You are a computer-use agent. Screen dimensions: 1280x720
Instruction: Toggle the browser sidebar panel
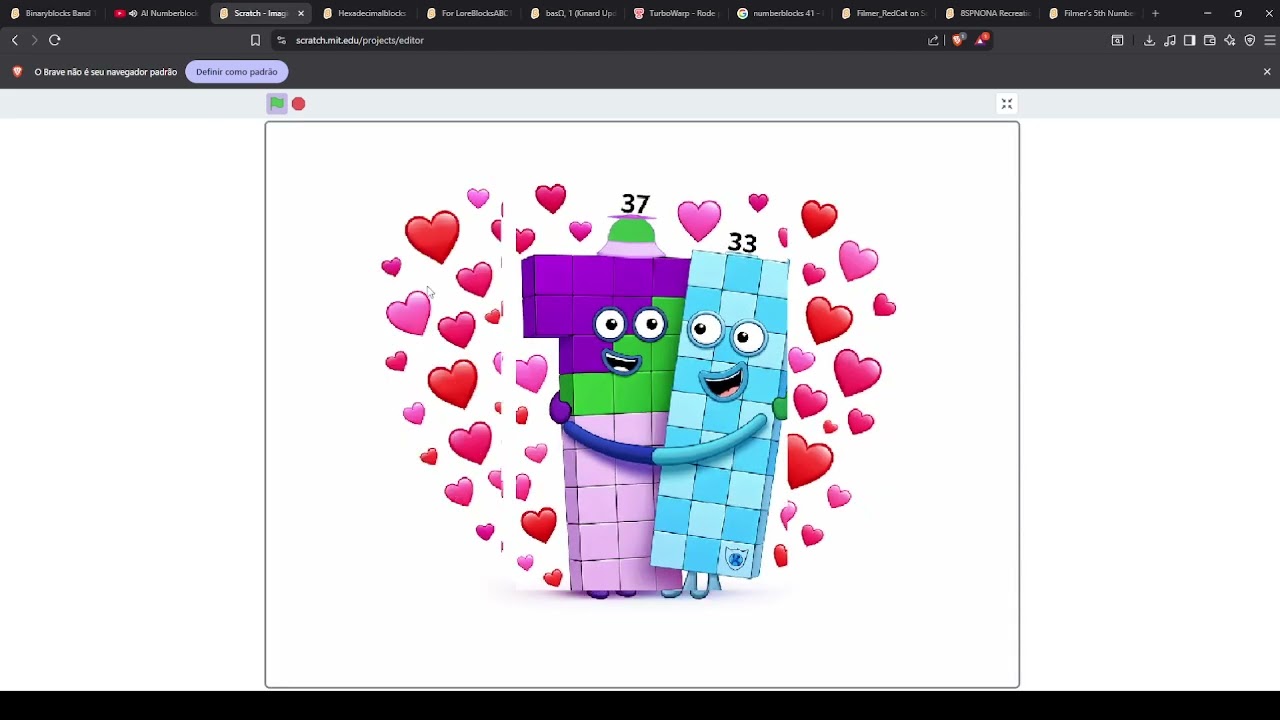pyautogui.click(x=1189, y=40)
